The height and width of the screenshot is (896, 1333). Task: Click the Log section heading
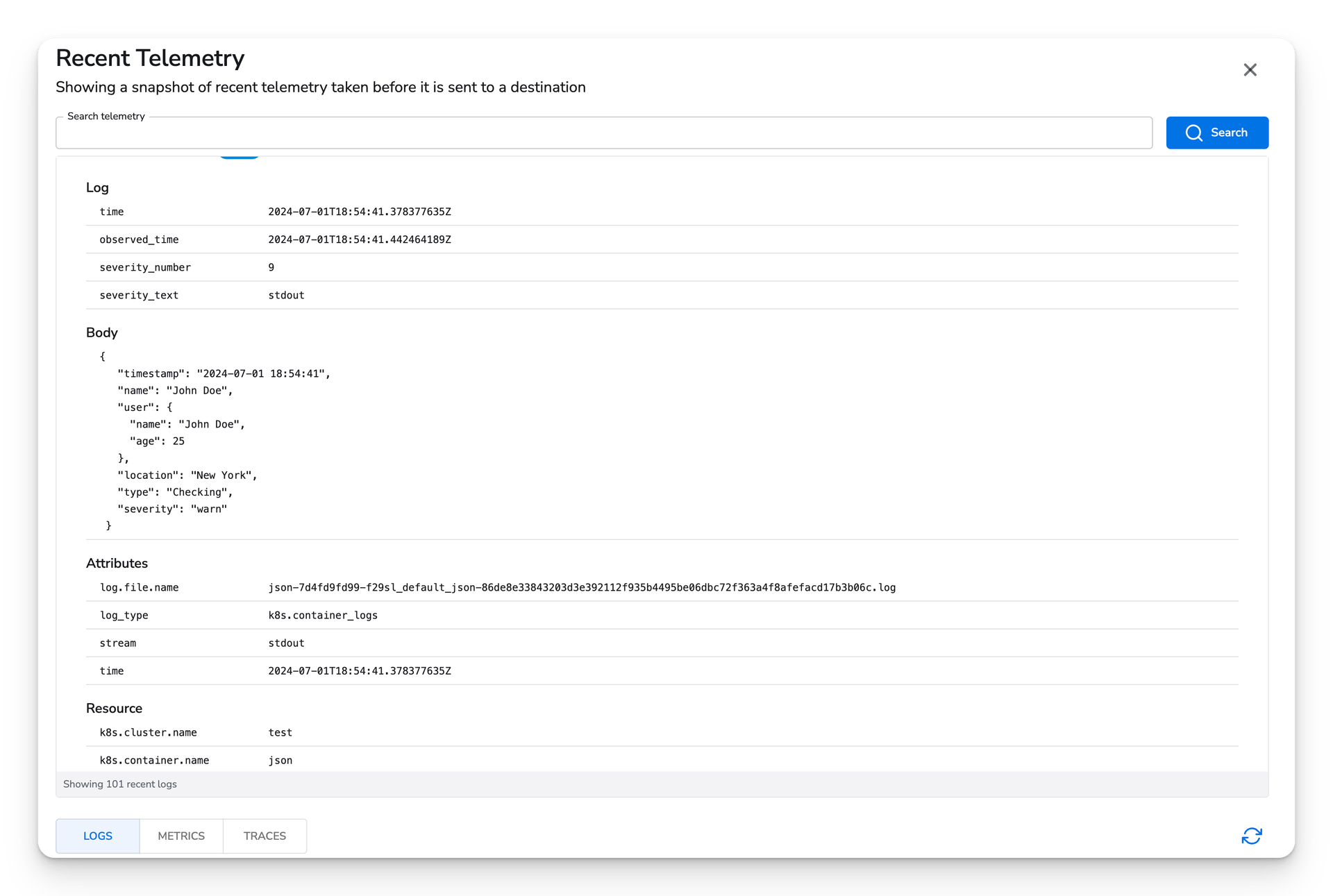pyautogui.click(x=97, y=187)
